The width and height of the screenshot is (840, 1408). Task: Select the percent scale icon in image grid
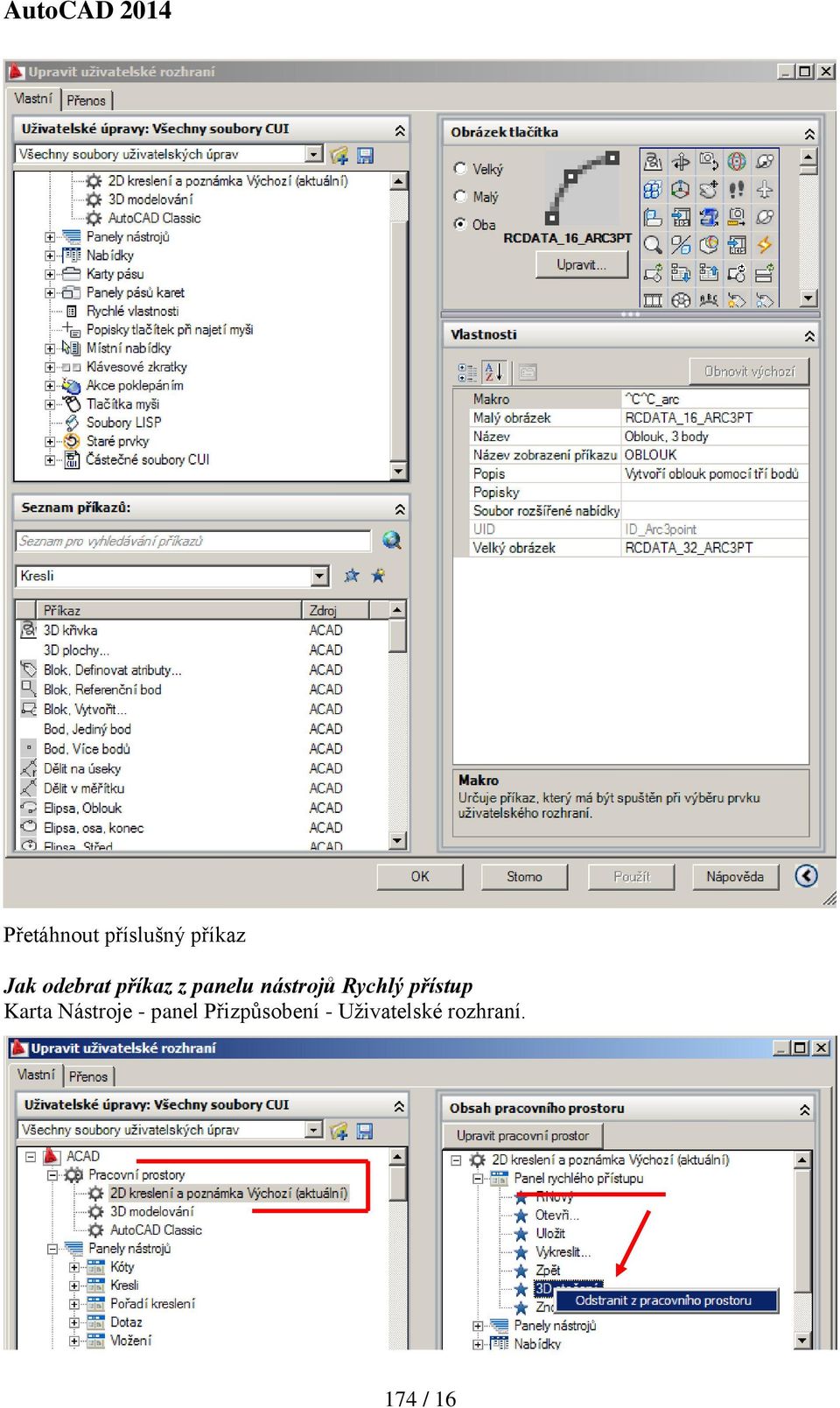point(681,245)
